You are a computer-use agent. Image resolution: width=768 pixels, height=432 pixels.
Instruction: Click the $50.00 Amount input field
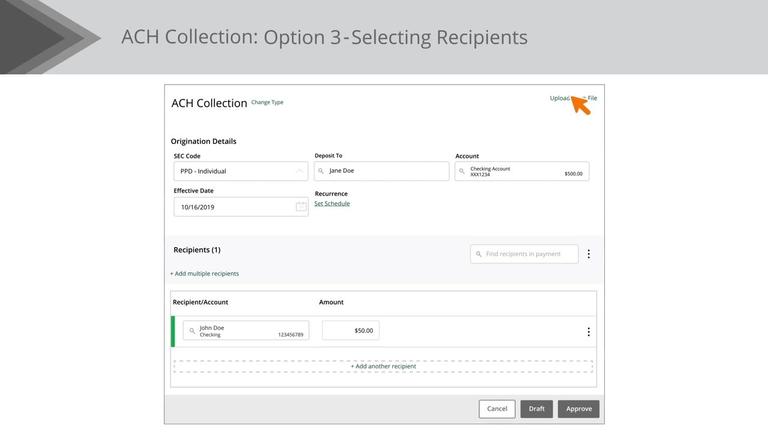[x=350, y=330]
